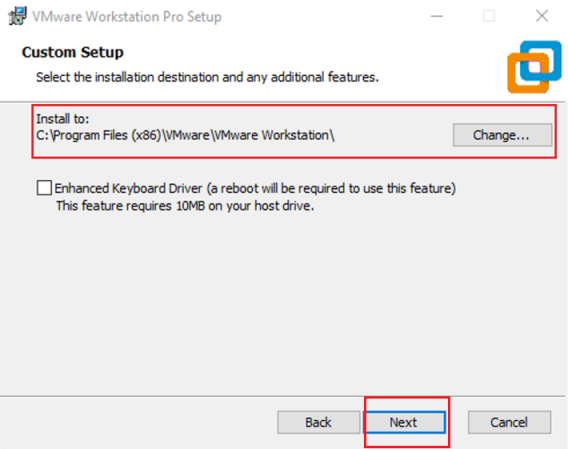Proceed with the Next button
The width and height of the screenshot is (568, 449).
(405, 422)
